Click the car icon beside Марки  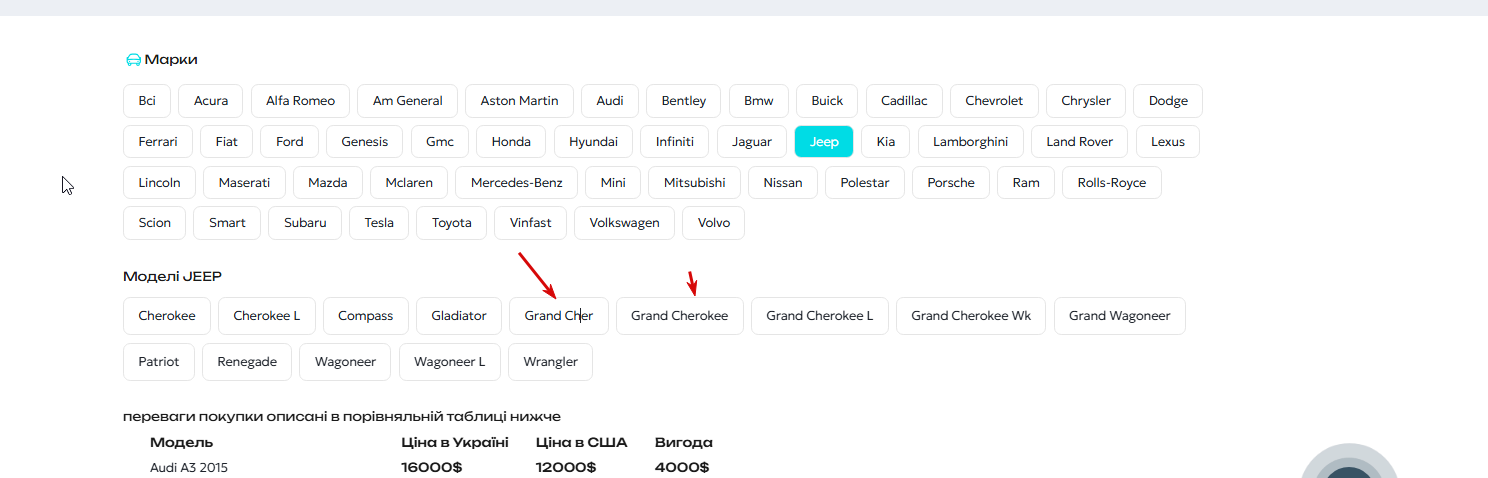coord(133,60)
